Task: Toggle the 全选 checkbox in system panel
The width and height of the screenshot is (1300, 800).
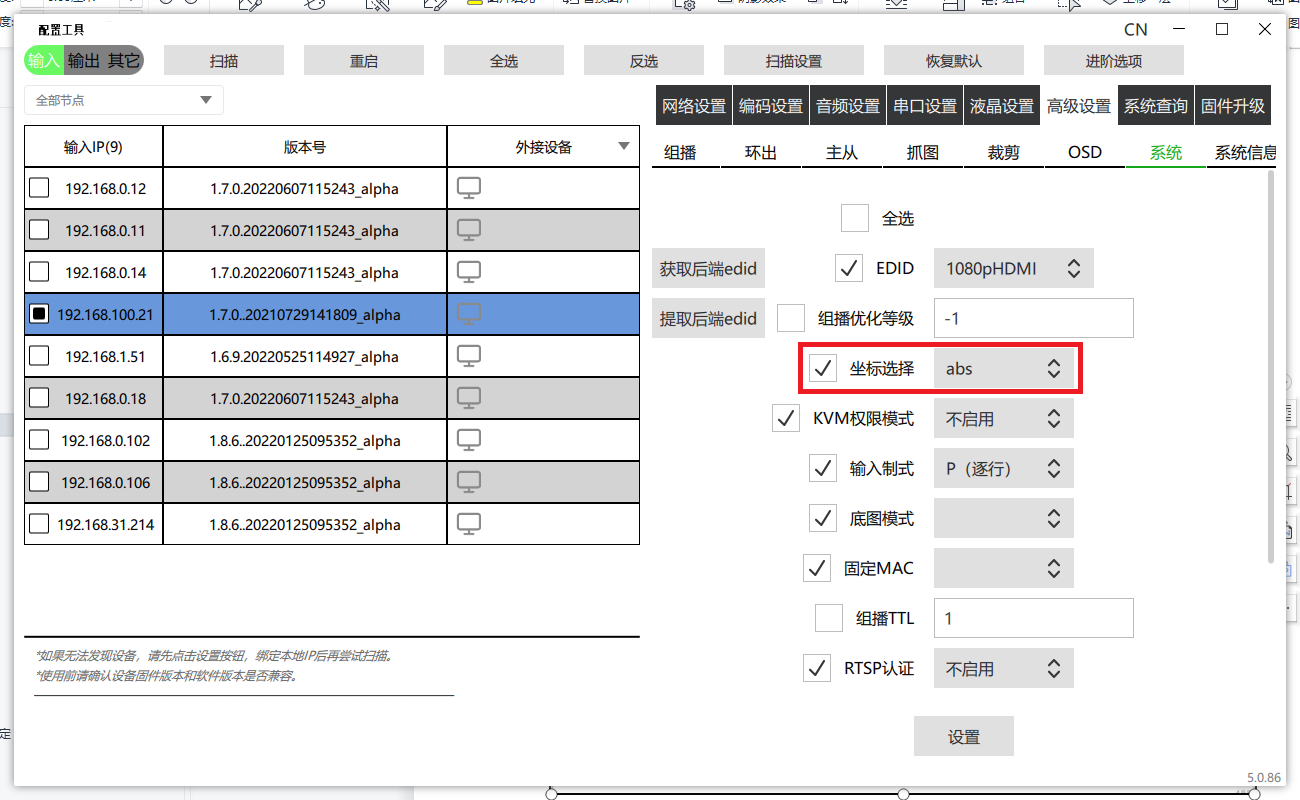Action: 855,218
